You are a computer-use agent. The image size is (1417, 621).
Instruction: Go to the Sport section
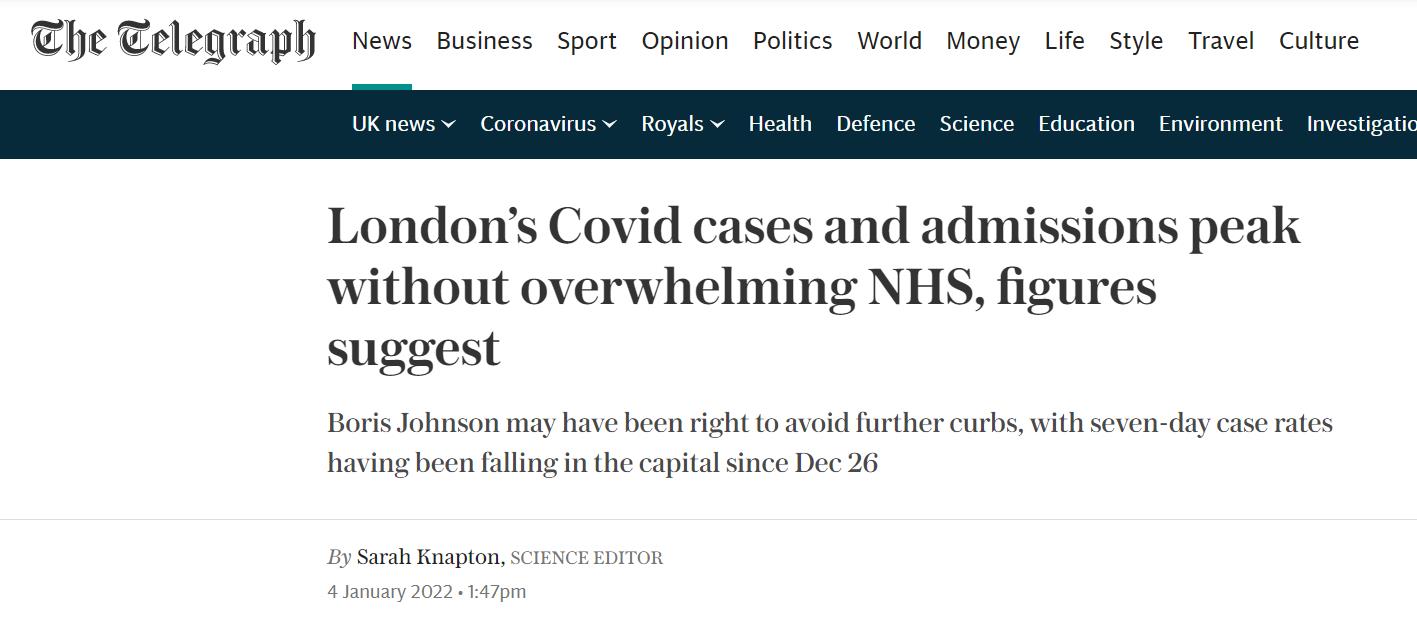click(x=587, y=41)
